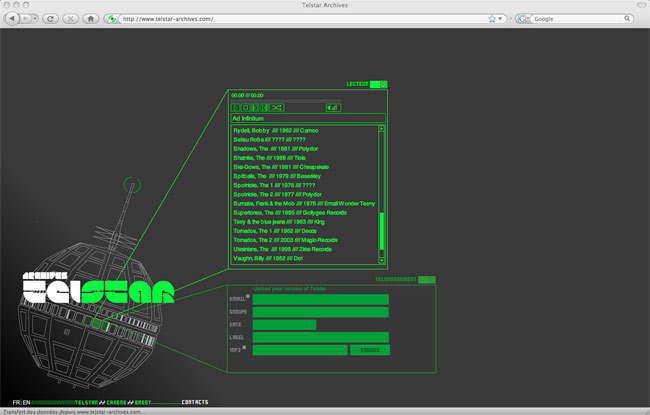Screen dimensions: 650x415
Task: Go to the previous track in the player
Action: 264,107
